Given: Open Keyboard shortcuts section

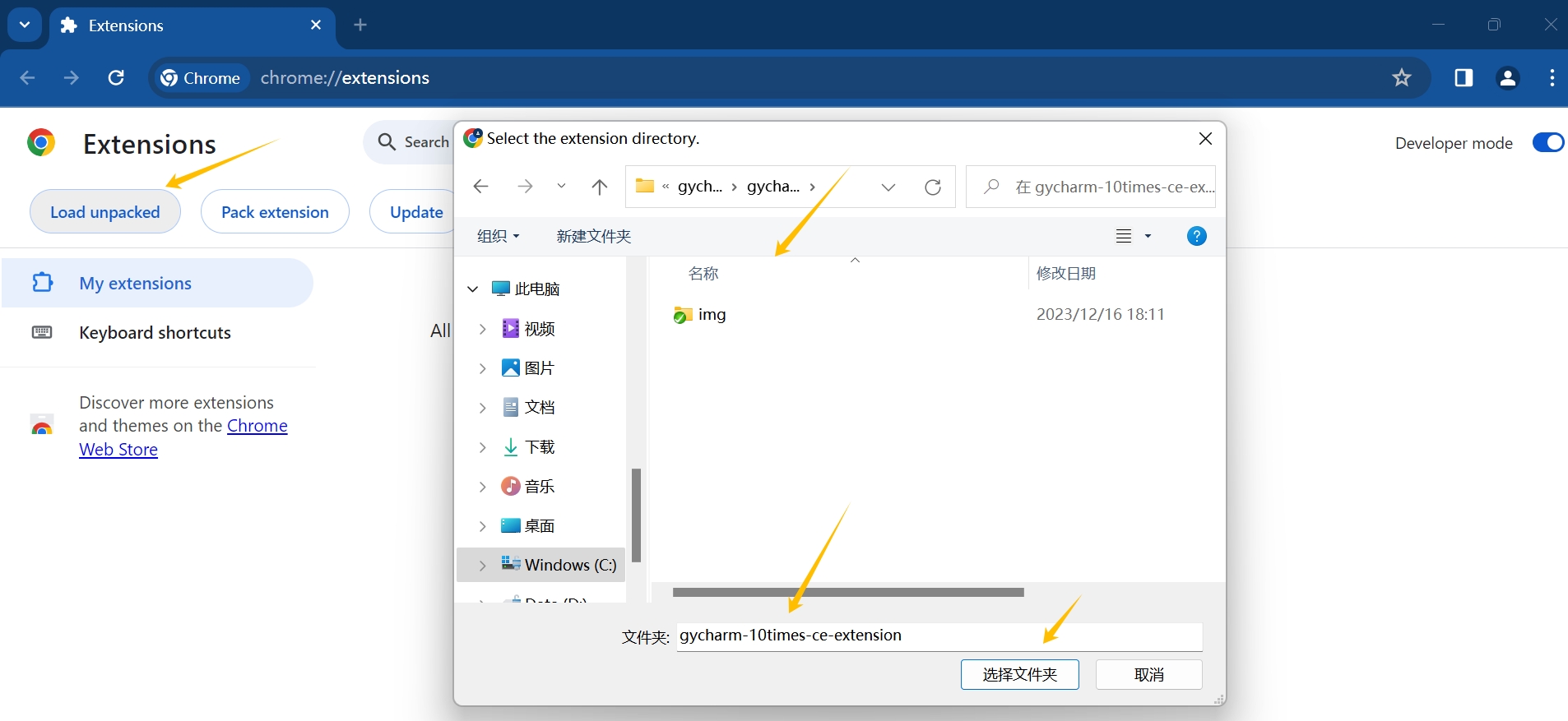Looking at the screenshot, I should click(157, 332).
